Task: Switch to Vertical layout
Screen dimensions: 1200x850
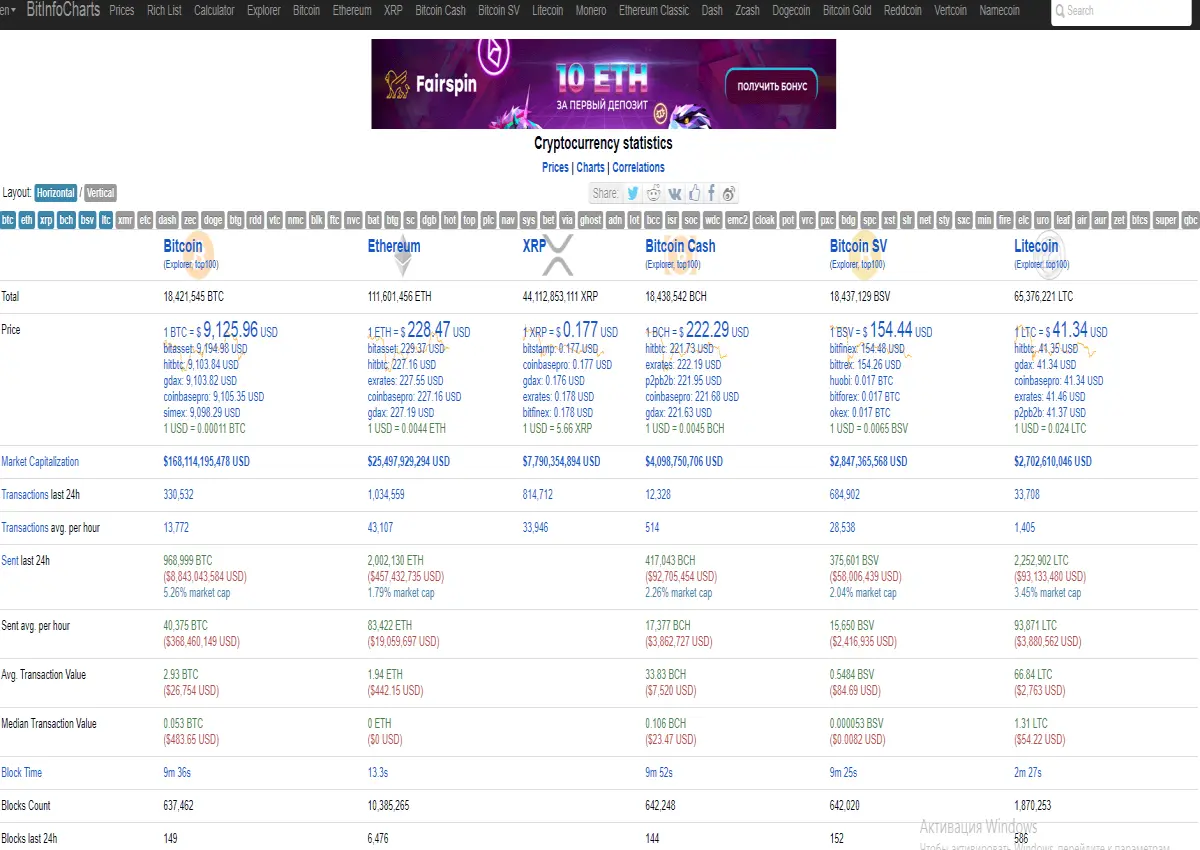Action: pos(100,193)
